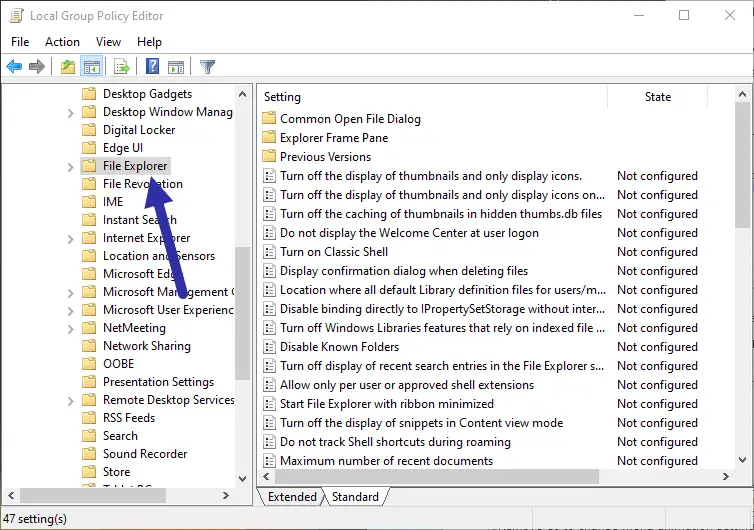The height and width of the screenshot is (530, 754).
Task: Select 'Turn off the caching of thumbnails' setting
Action: pos(441,214)
